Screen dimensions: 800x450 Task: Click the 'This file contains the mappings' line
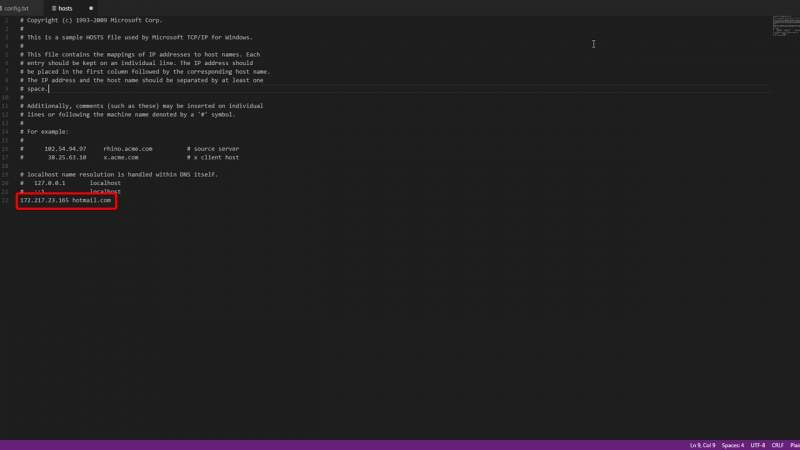[140, 55]
